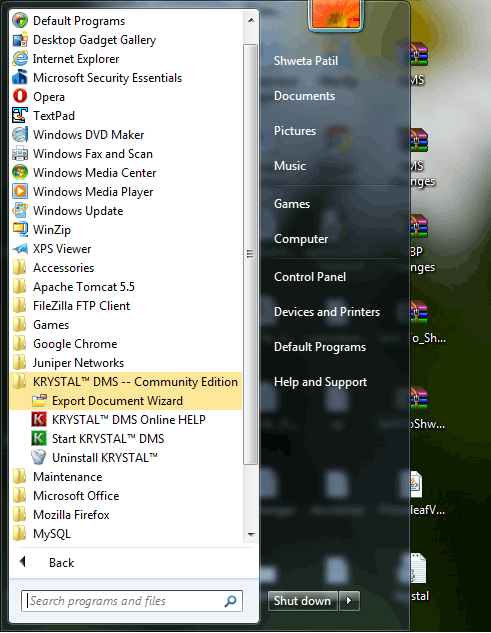This screenshot has height=633, width=491.
Task: Click the Windows Update icon
Action: (20, 210)
